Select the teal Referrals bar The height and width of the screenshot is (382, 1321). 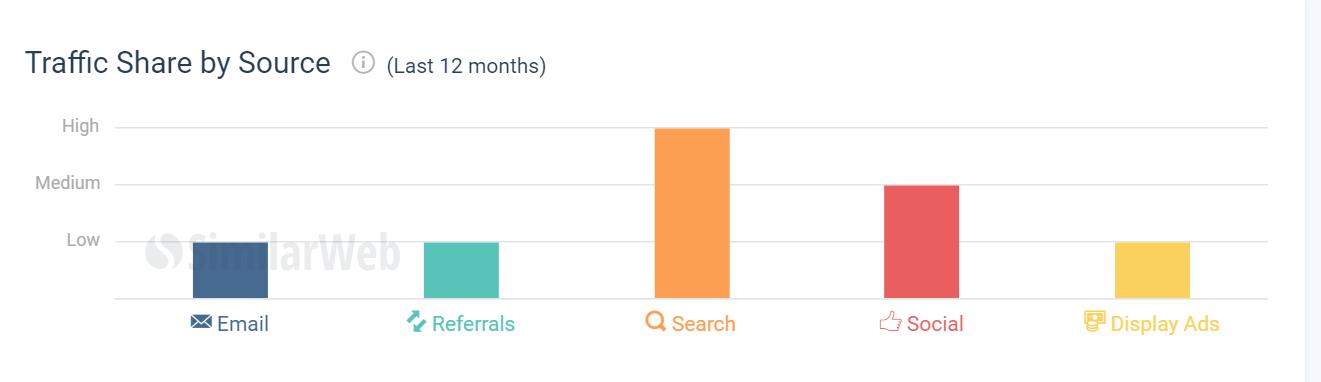coord(461,270)
